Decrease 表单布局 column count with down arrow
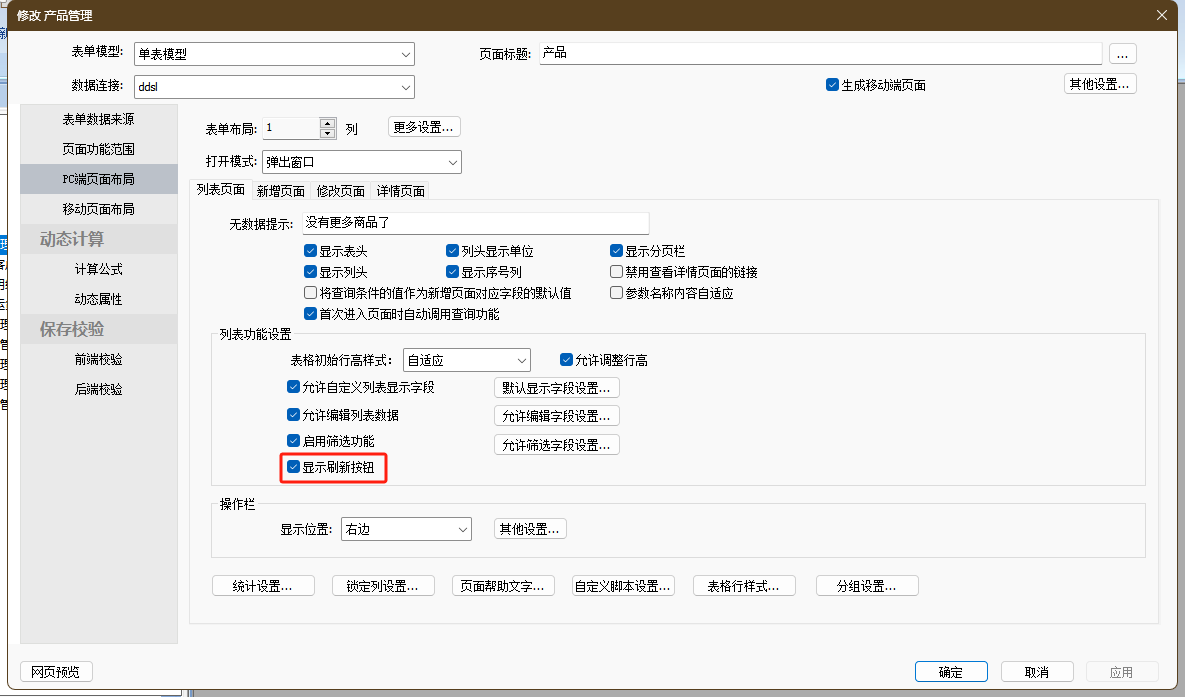 [x=327, y=133]
